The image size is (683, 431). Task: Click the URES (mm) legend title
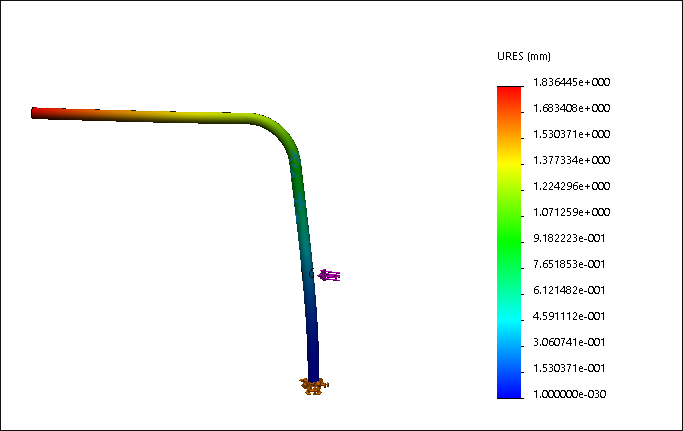pos(524,56)
